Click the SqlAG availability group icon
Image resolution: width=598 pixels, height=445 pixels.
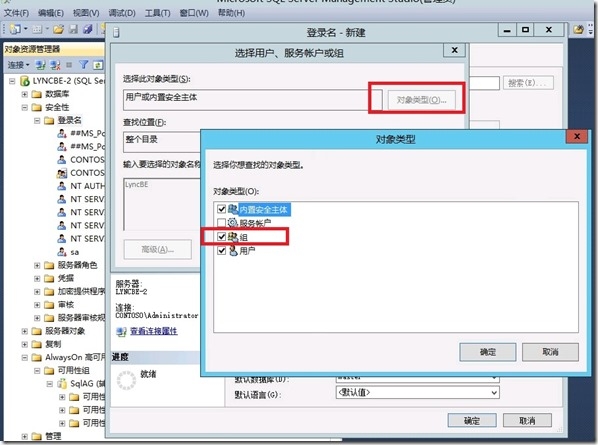tap(62, 383)
